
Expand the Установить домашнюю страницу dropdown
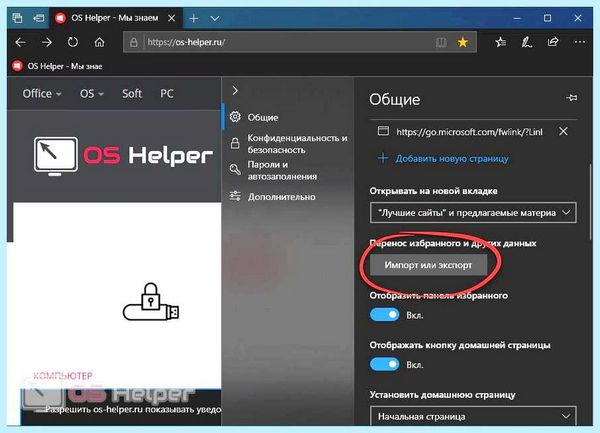473,416
